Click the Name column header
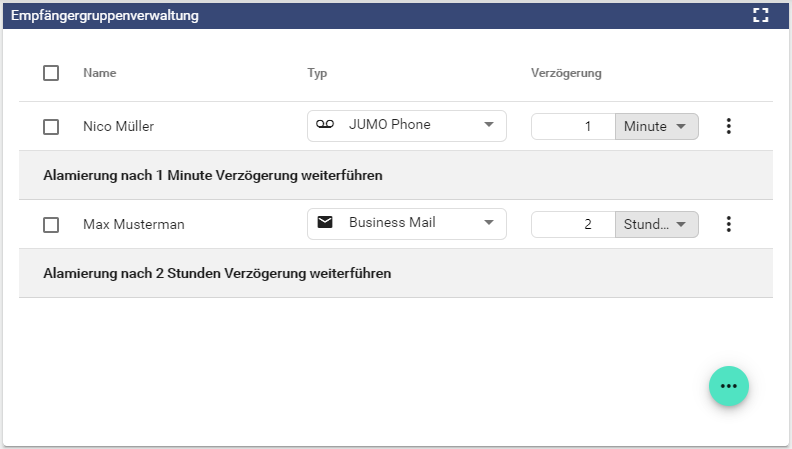 [100, 73]
